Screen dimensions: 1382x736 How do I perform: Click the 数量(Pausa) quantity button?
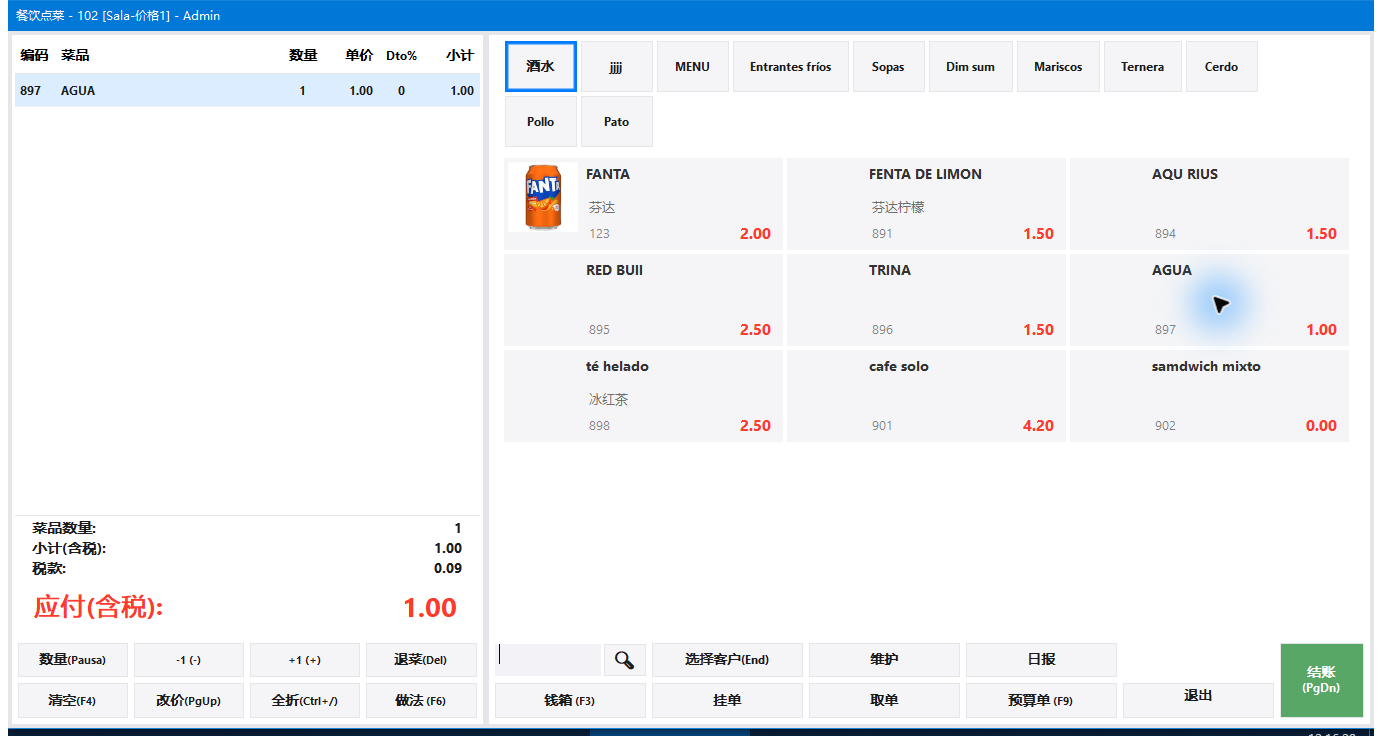click(x=73, y=660)
